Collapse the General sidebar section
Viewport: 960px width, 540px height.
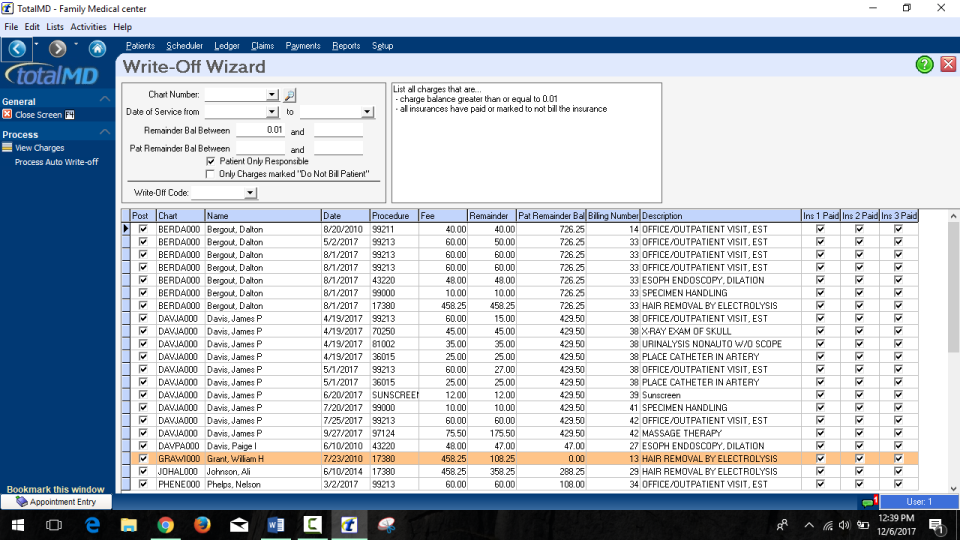pyautogui.click(x=105, y=99)
